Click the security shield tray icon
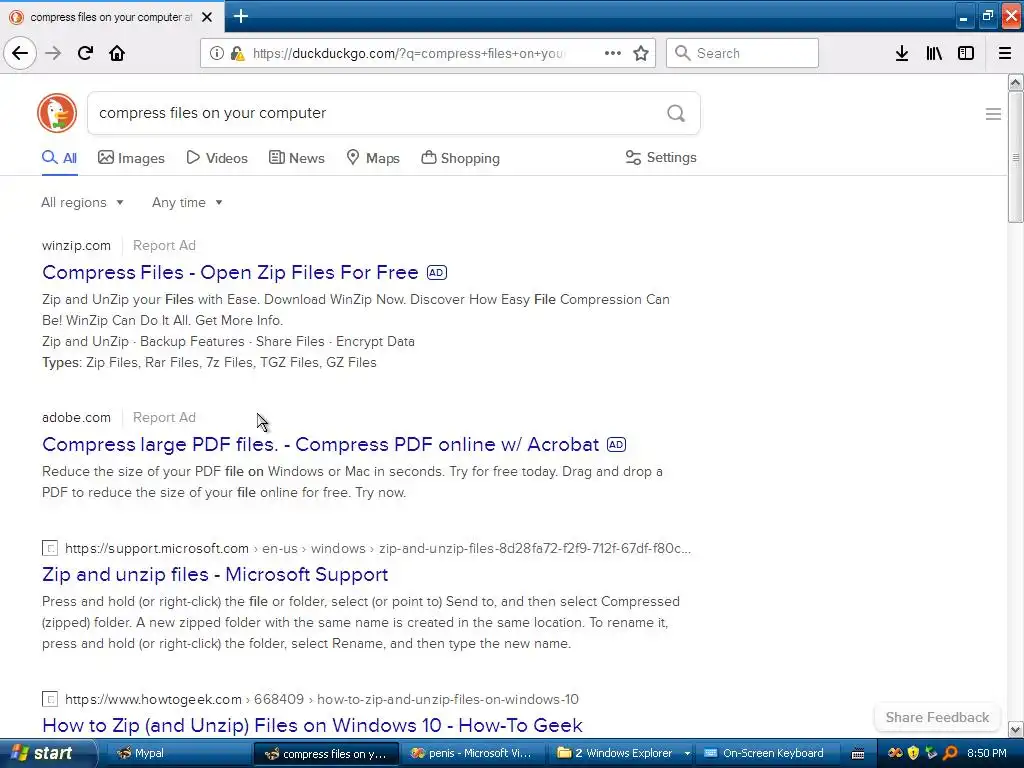 913,753
